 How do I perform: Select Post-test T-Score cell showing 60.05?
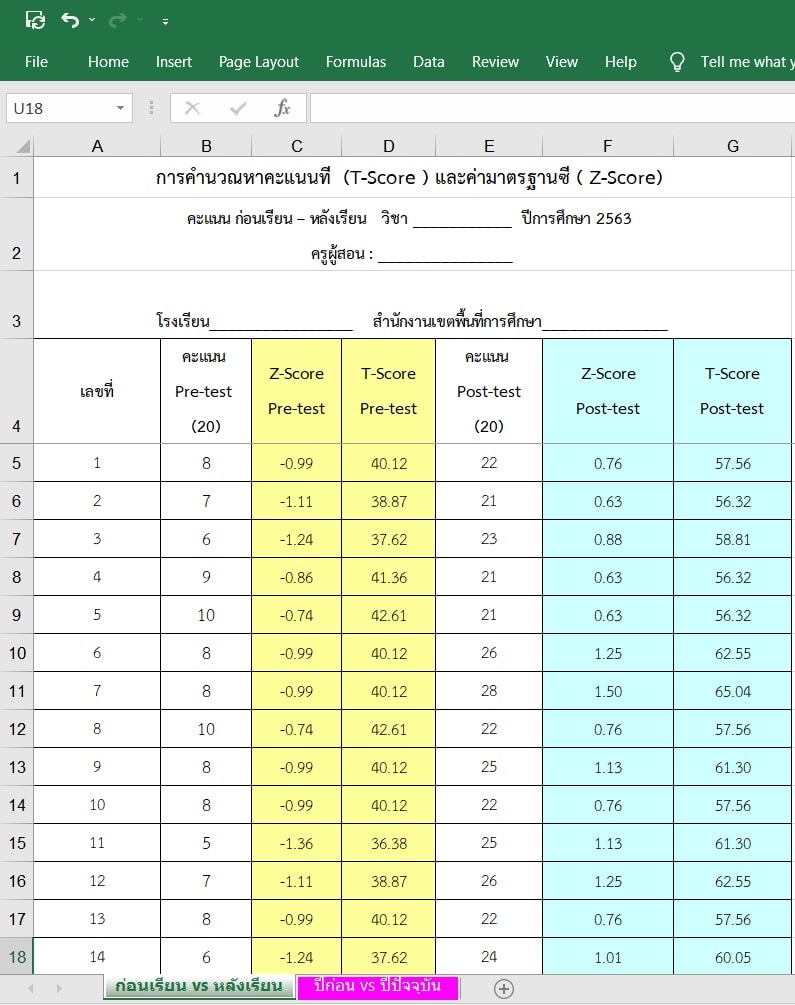pyautogui.click(x=732, y=957)
